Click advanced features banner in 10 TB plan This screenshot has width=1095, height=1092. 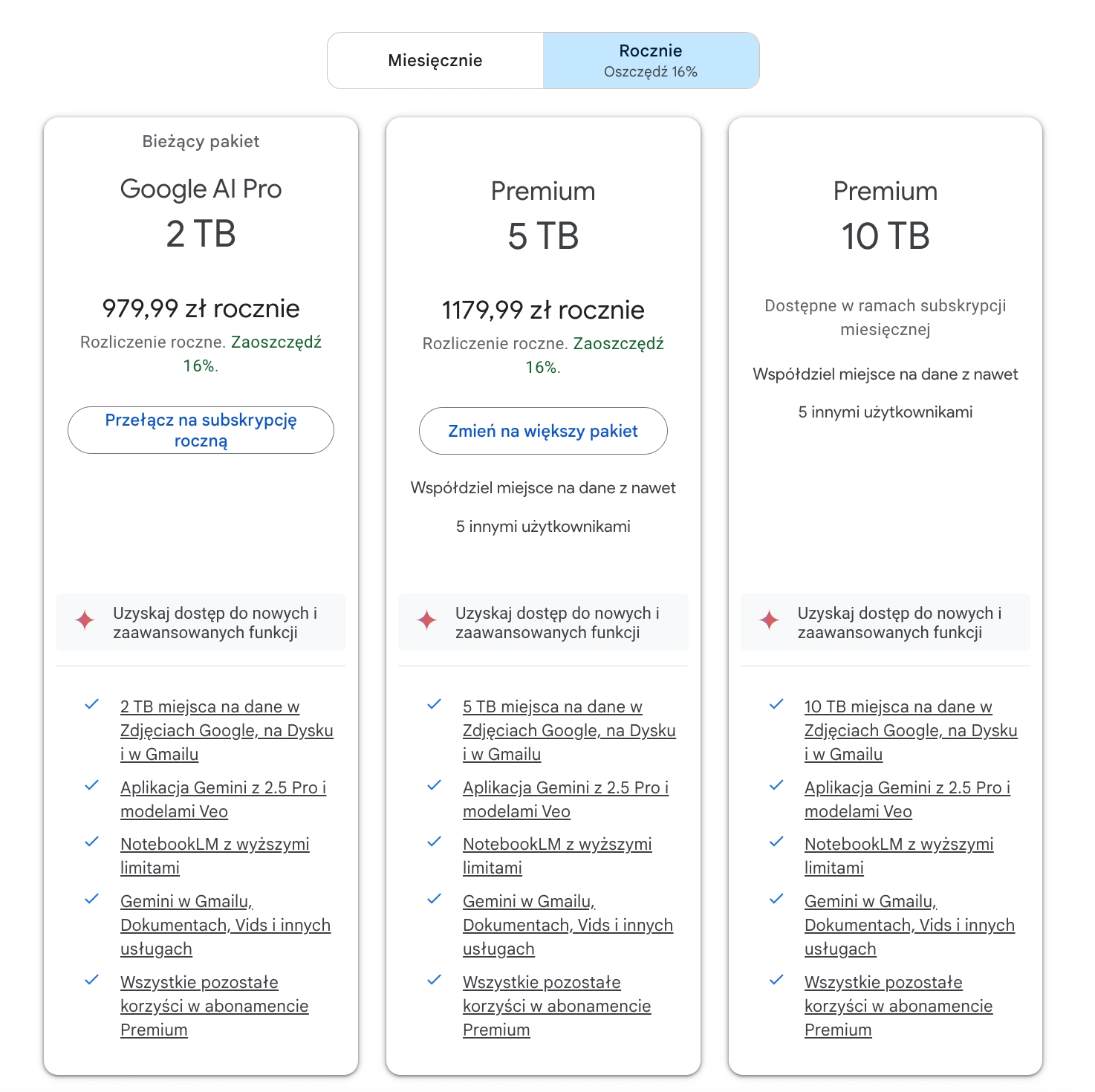pyautogui.click(x=886, y=623)
